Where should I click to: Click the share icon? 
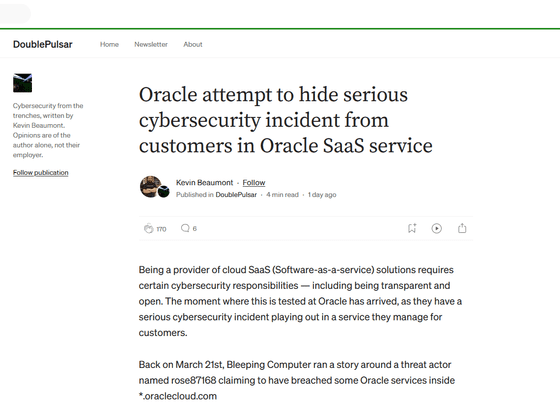coord(462,228)
